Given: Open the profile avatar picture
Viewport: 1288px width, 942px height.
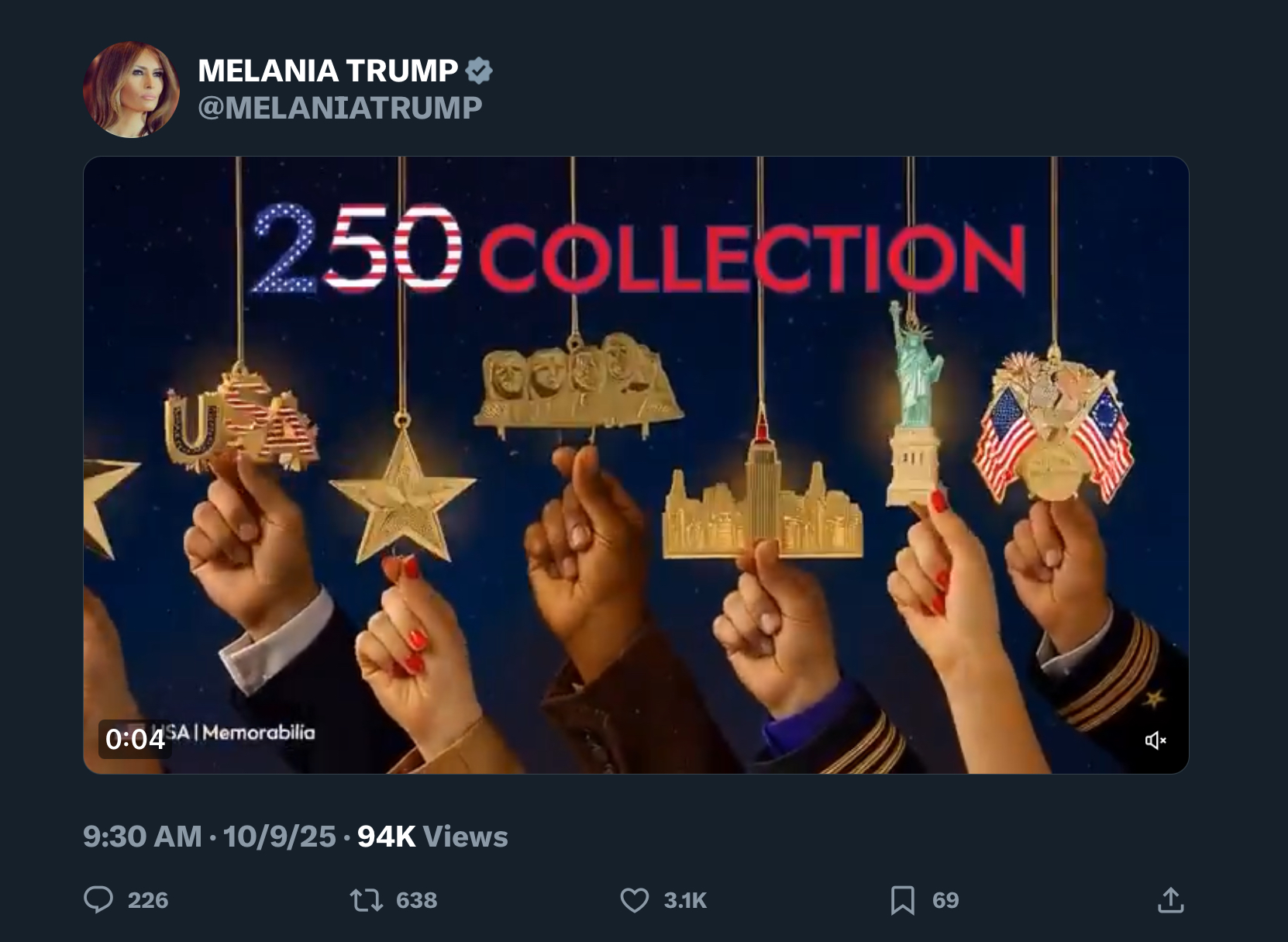Looking at the screenshot, I should coord(131,90).
